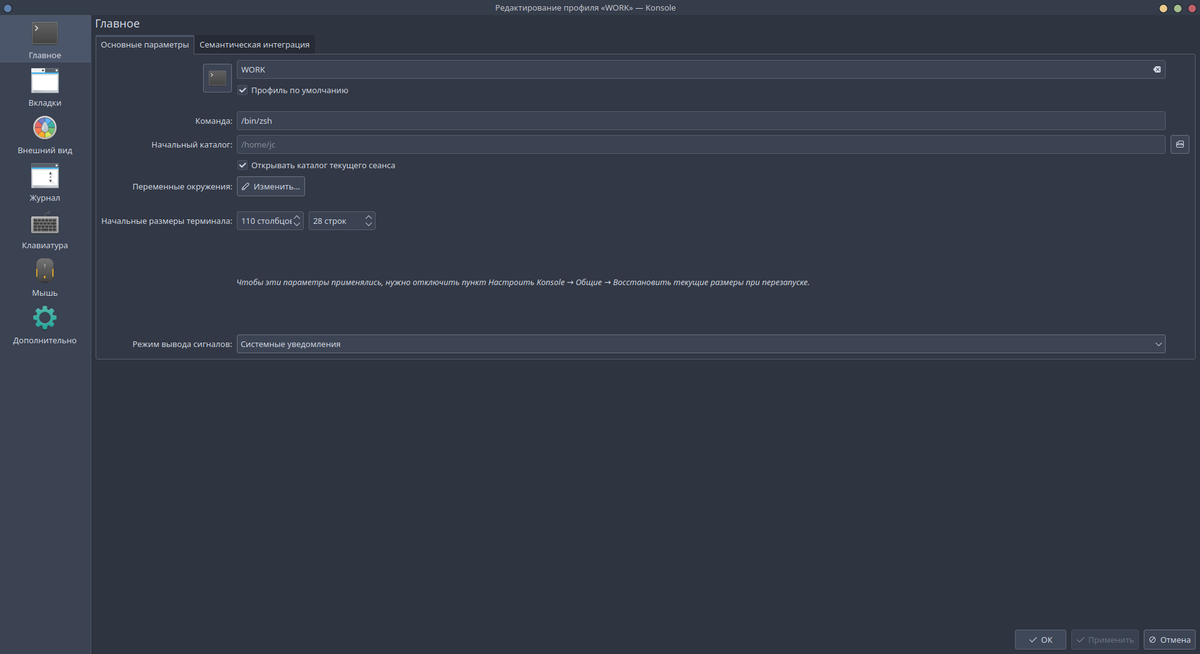1200x654 pixels.
Task: Clear the WORK profile name field
Action: click(1156, 69)
